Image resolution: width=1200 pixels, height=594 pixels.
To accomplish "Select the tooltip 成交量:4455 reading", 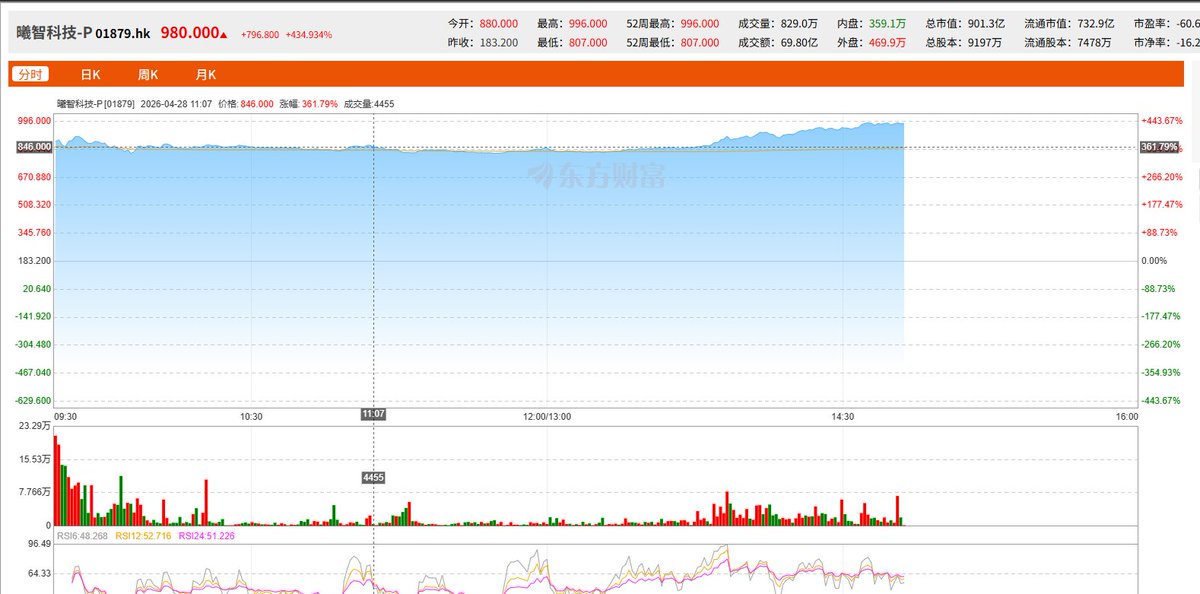I will 370,102.
